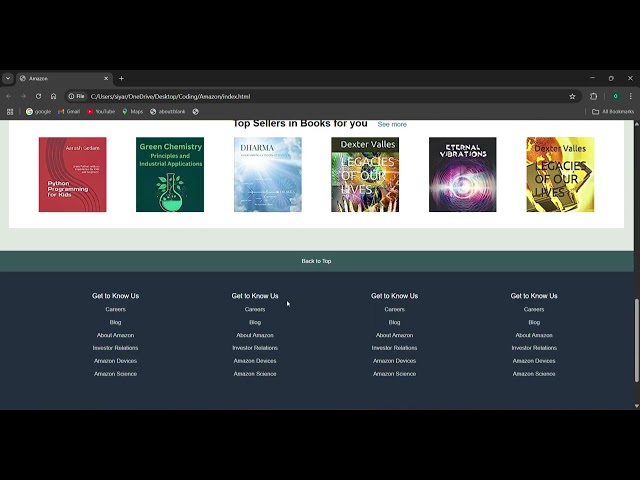This screenshot has height=480, width=640.
Task: Click the Back to Top bar
Action: click(316, 261)
